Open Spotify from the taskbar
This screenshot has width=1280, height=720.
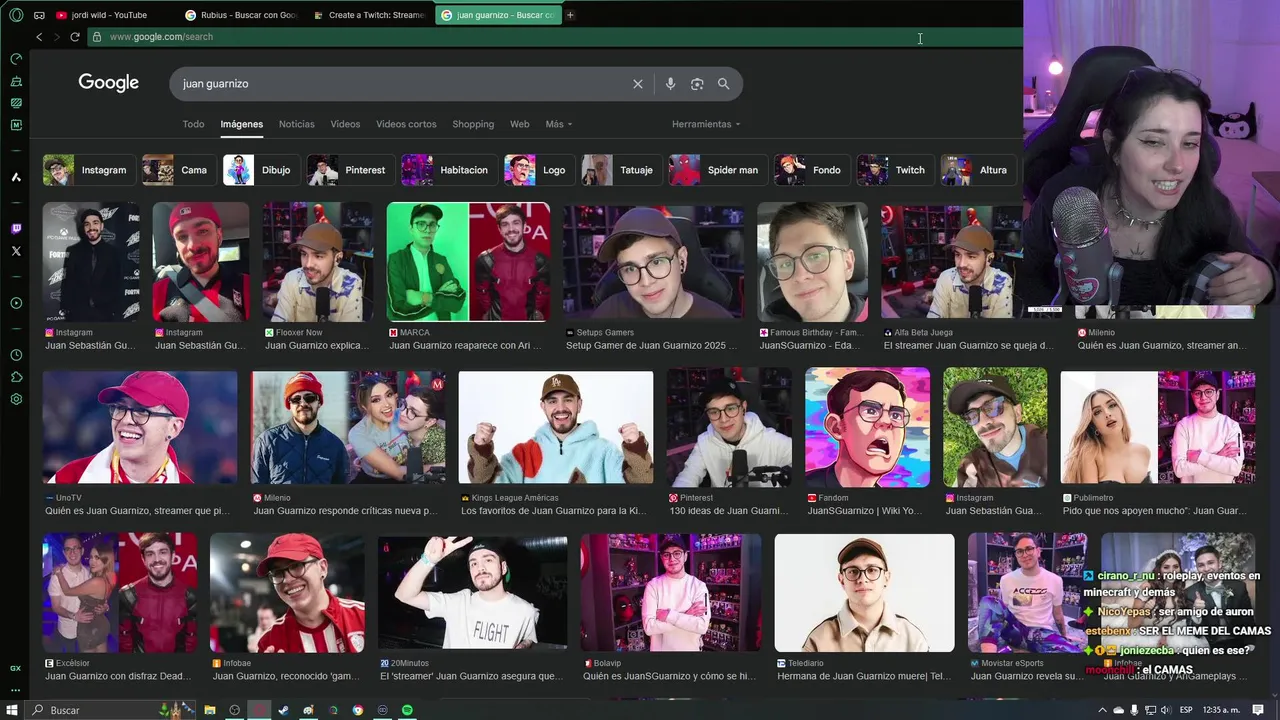[x=407, y=710]
